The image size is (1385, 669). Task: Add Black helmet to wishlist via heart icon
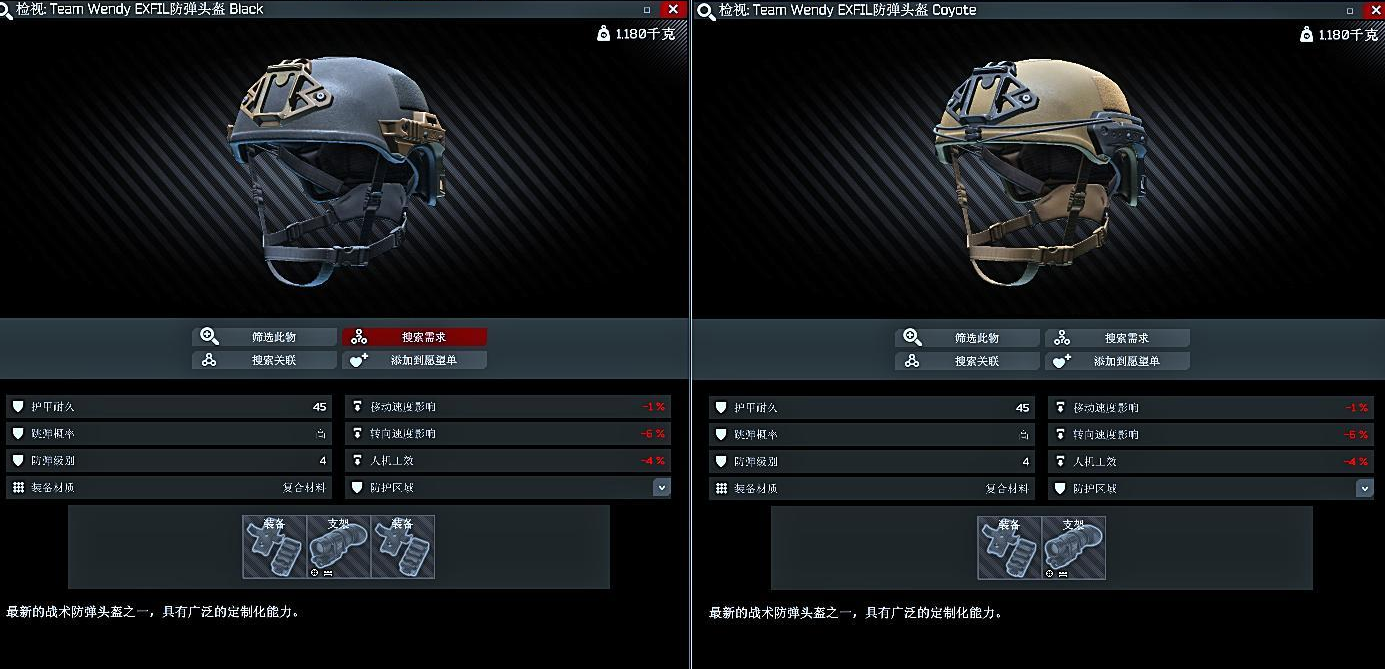pos(360,360)
